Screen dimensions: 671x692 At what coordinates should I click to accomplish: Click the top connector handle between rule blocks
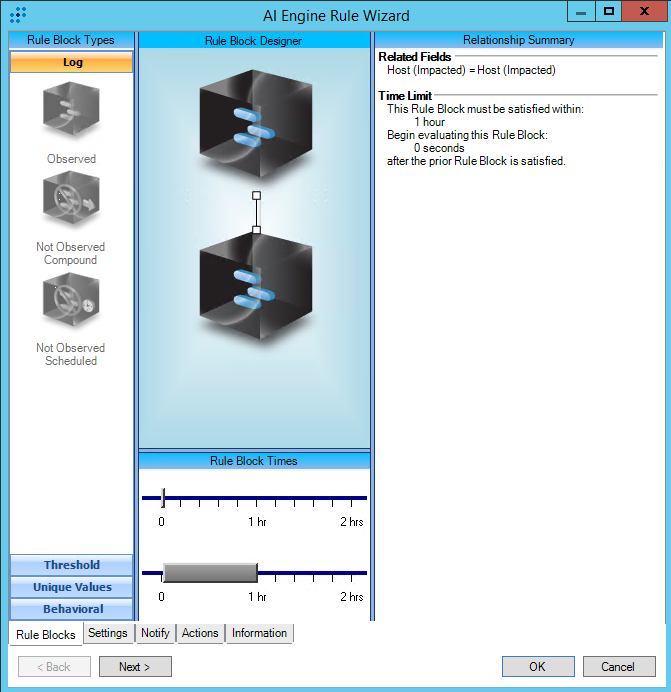pyautogui.click(x=256, y=195)
